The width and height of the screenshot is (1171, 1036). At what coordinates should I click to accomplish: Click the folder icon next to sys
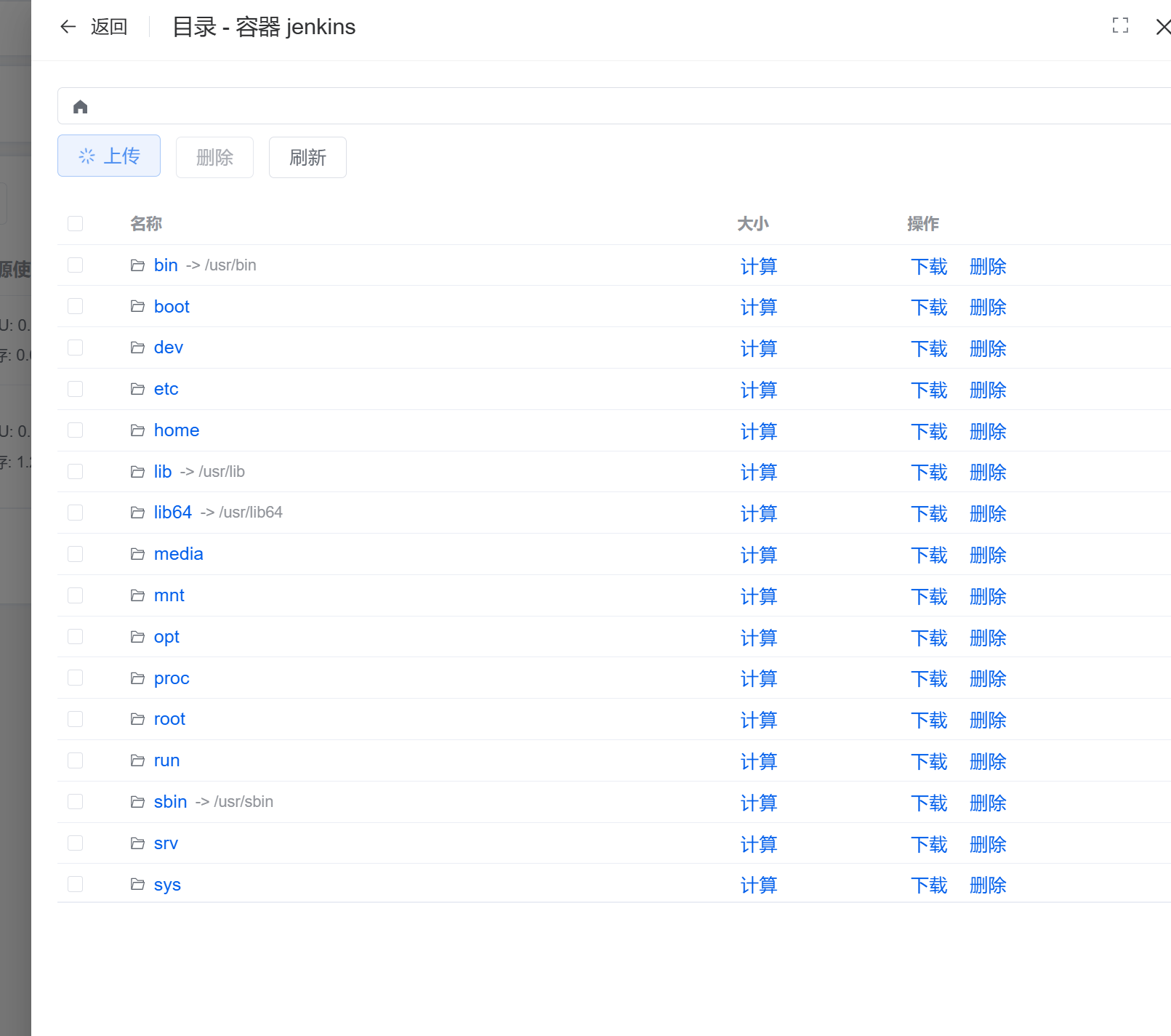(137, 884)
